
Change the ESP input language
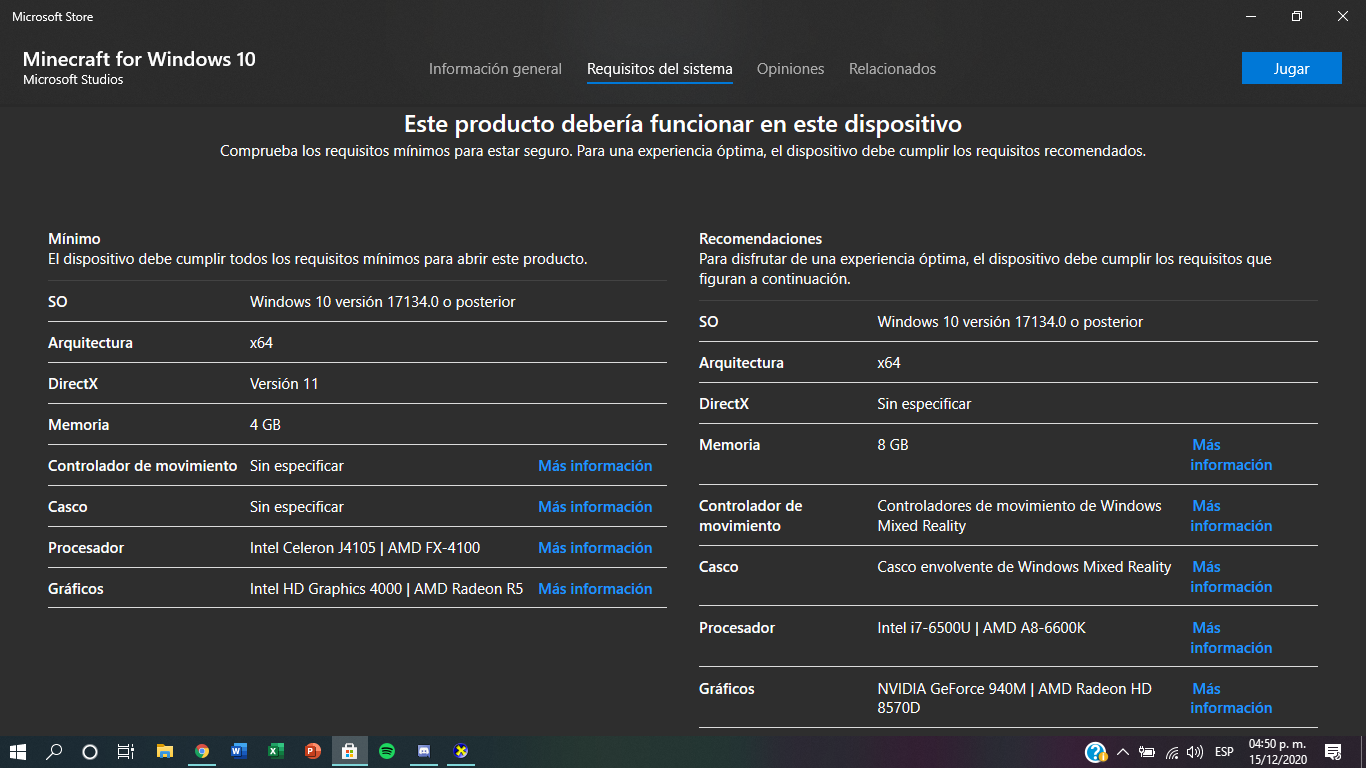point(1224,752)
